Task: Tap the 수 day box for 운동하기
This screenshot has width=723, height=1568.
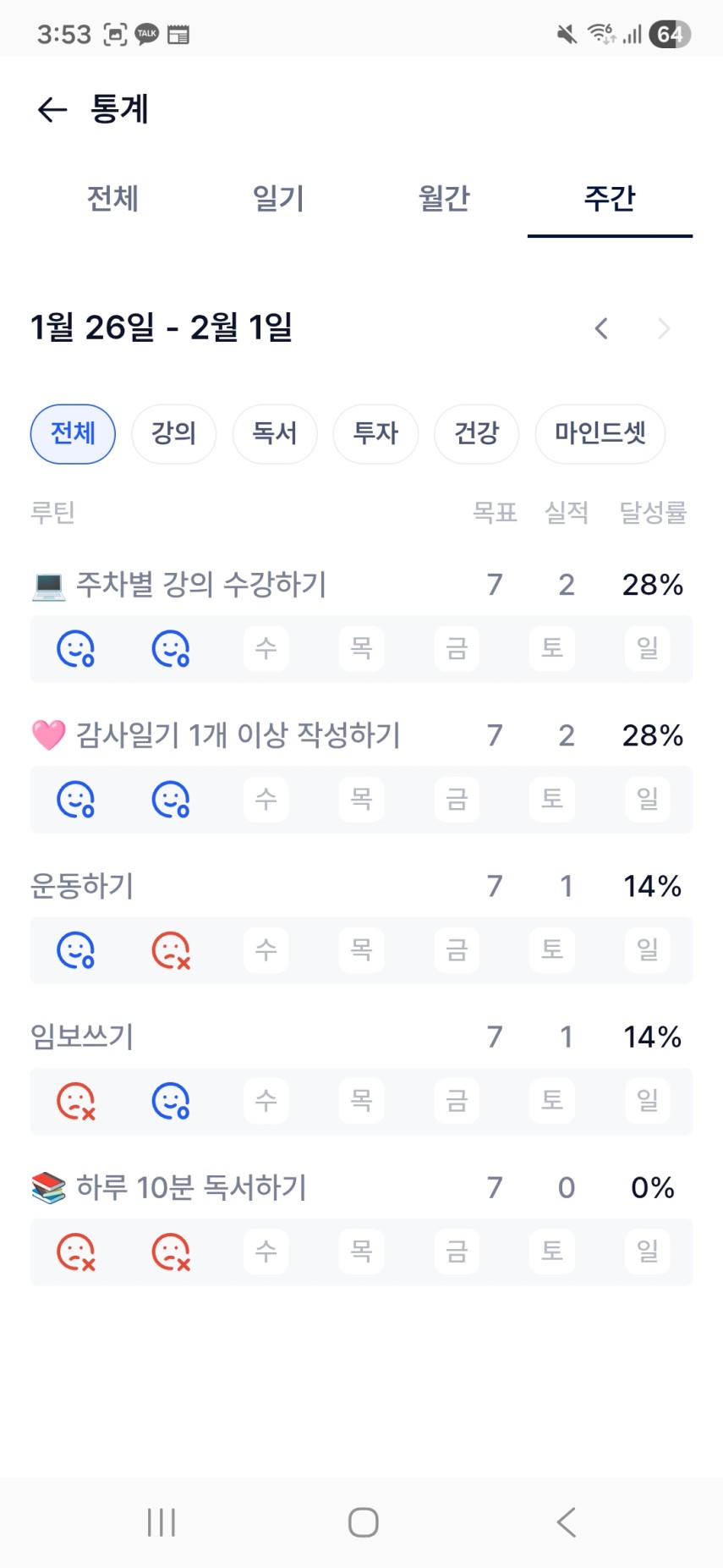Action: pos(266,950)
